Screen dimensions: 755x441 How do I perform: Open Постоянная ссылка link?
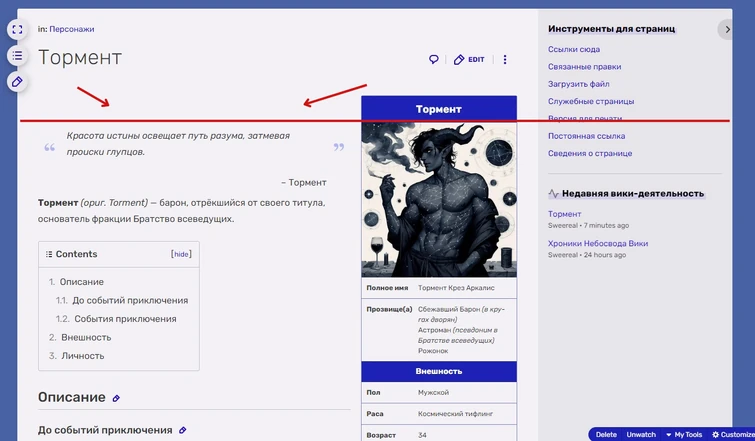click(586, 136)
